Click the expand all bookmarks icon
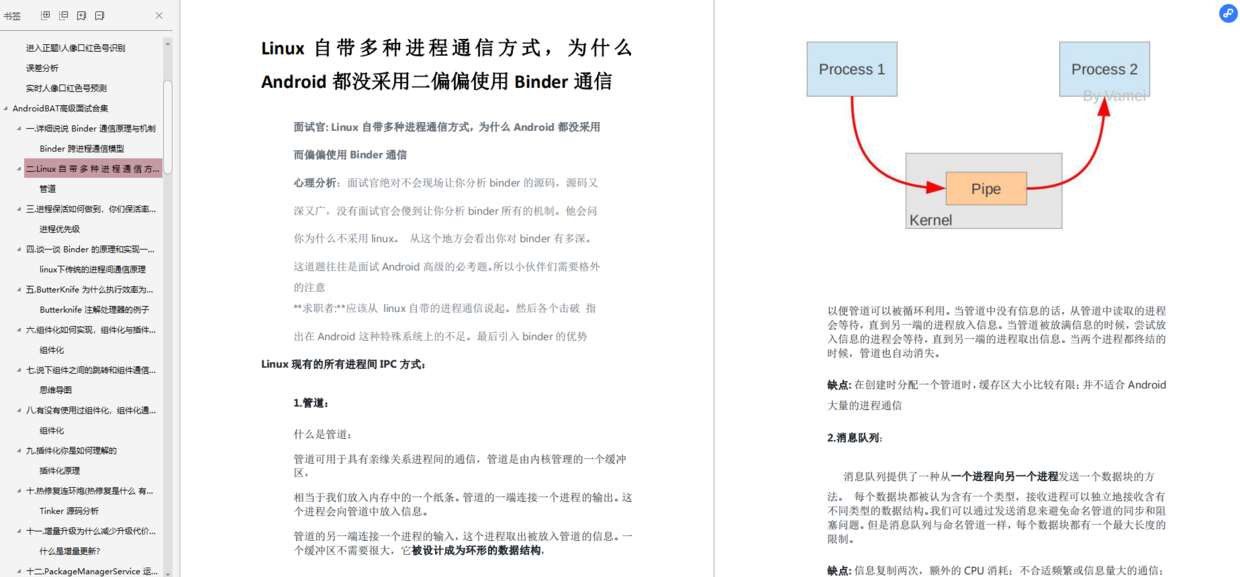Image resolution: width=1240 pixels, height=577 pixels. (x=45, y=16)
